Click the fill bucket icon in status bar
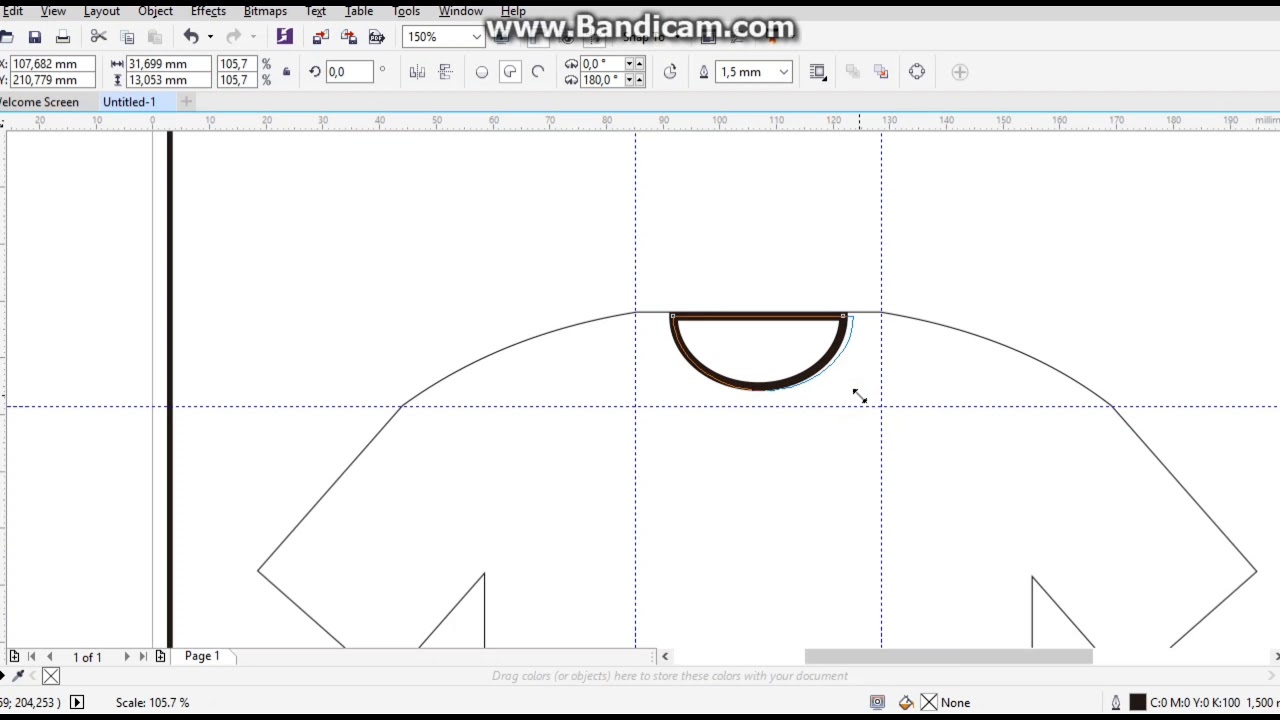Screen dimensions: 1280x720 [x=906, y=703]
